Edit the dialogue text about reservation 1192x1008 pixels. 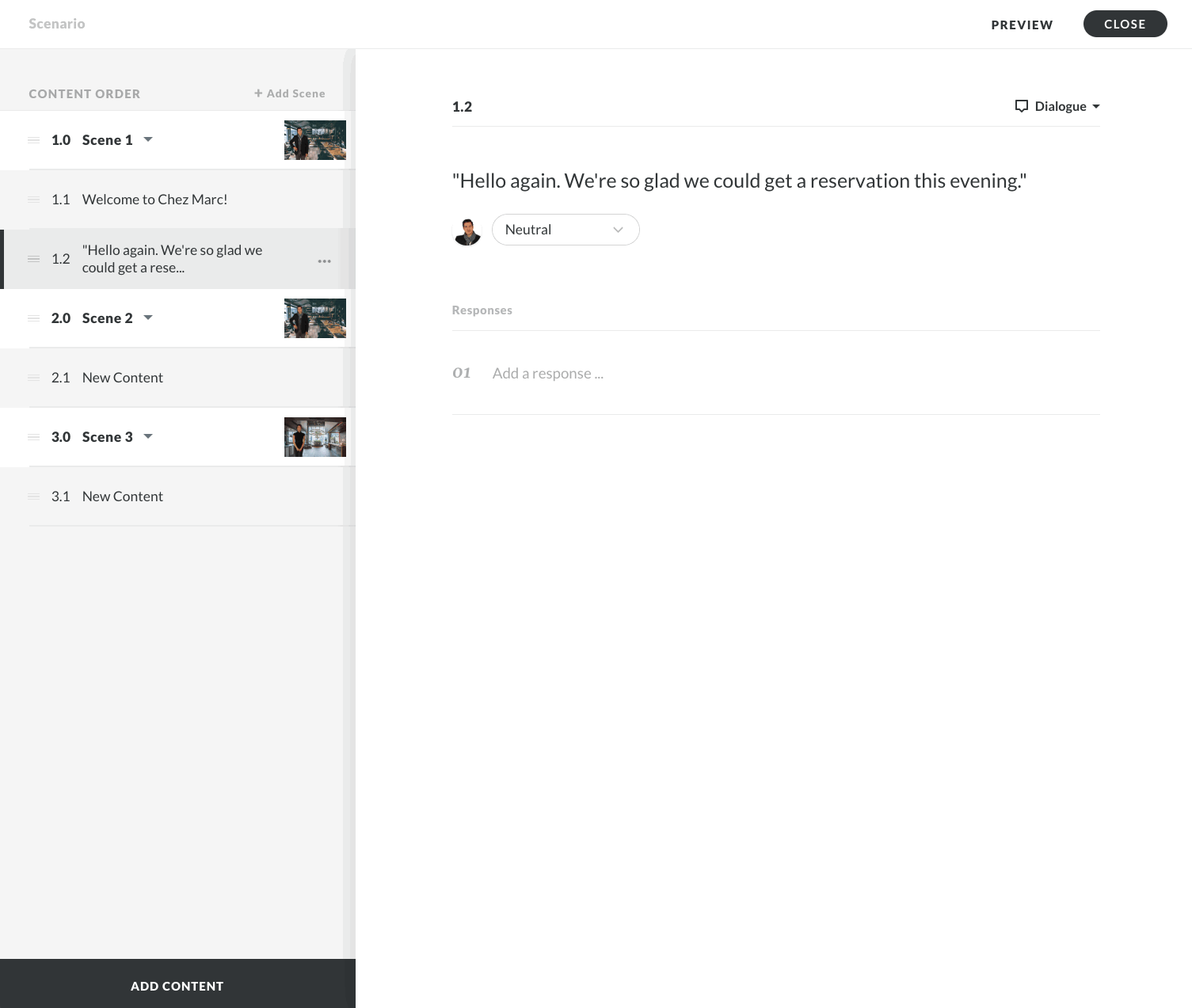point(739,181)
